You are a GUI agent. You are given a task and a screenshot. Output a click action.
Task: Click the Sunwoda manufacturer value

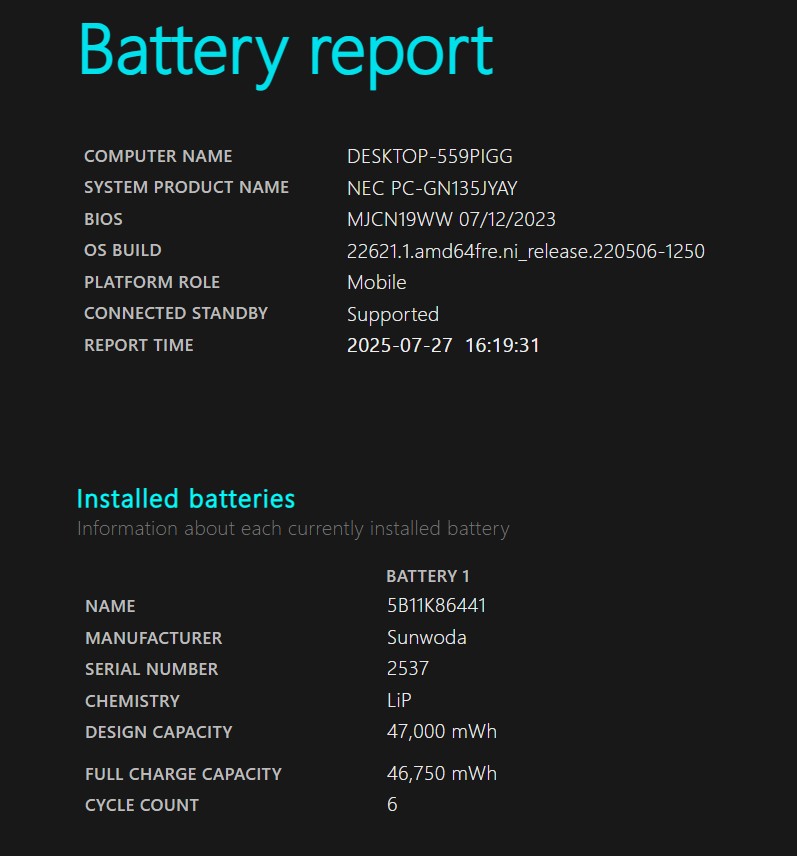click(427, 638)
